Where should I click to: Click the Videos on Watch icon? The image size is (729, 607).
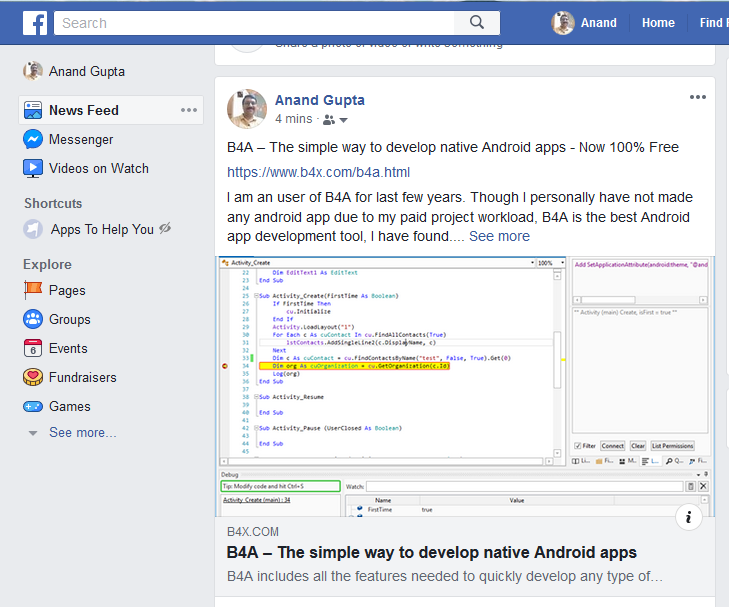33,168
